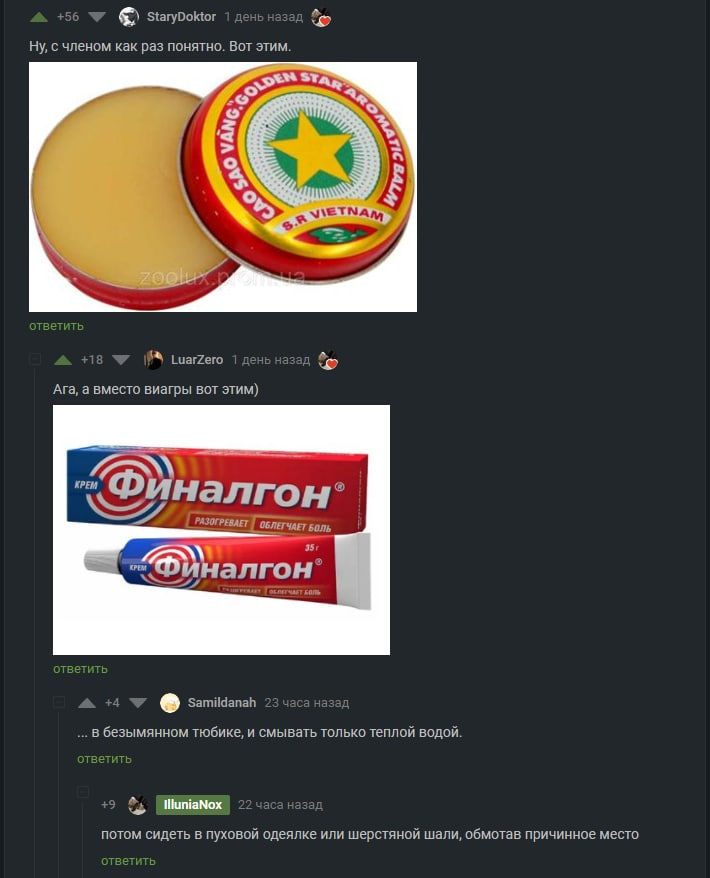Screen dimensions: 710x878
Task: Upvote Samildanah's comment
Action: (87, 703)
